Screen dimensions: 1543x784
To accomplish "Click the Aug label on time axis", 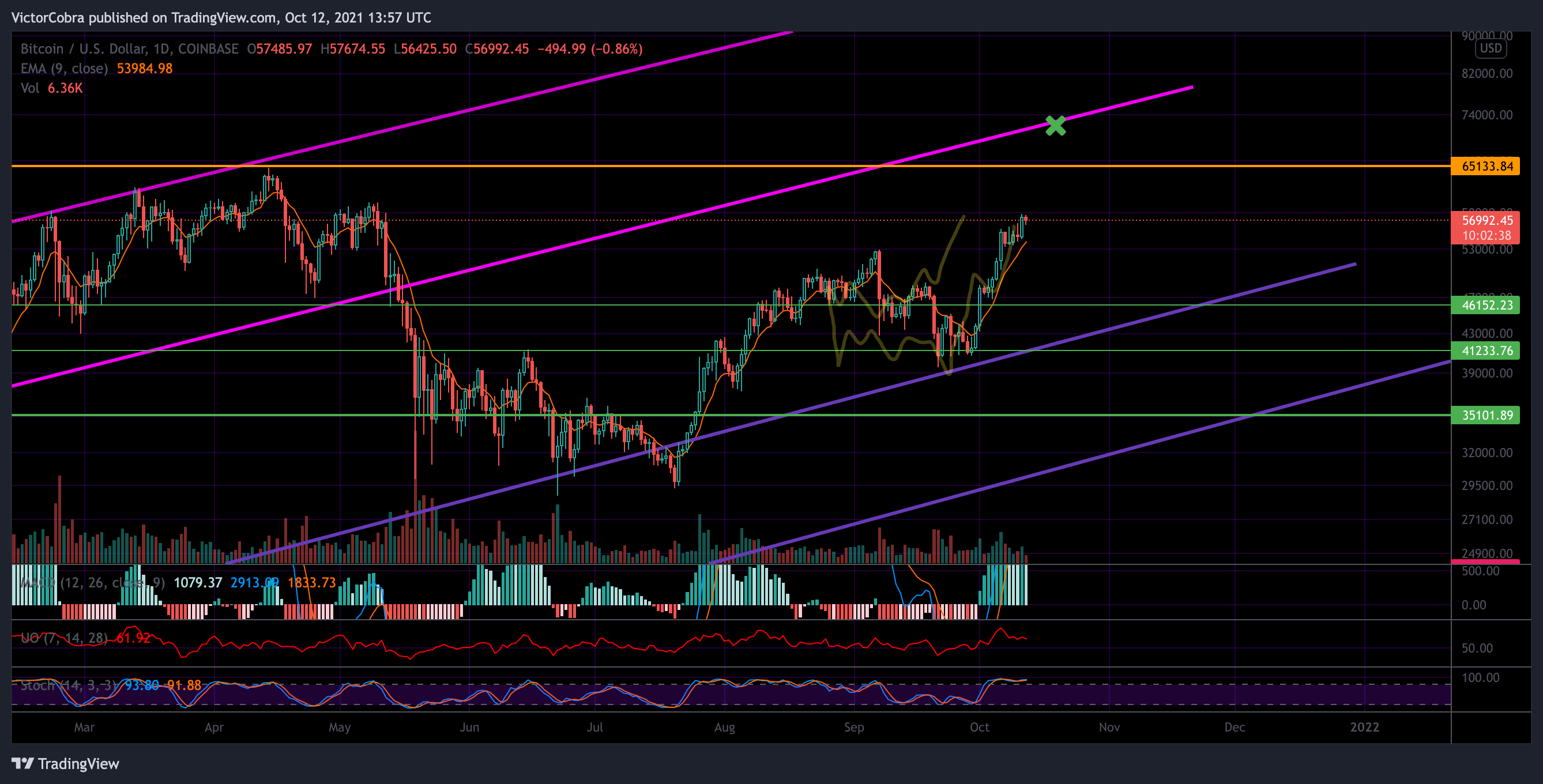I will tap(724, 727).
